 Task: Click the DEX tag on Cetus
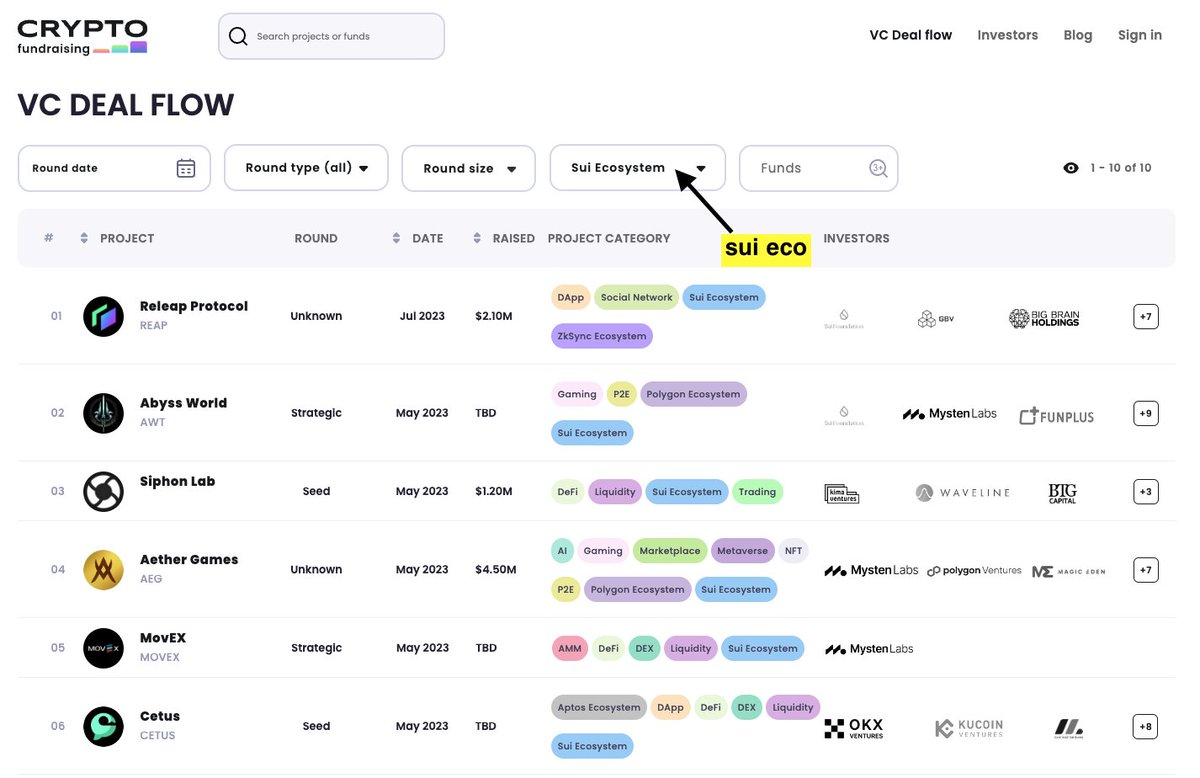click(x=746, y=707)
